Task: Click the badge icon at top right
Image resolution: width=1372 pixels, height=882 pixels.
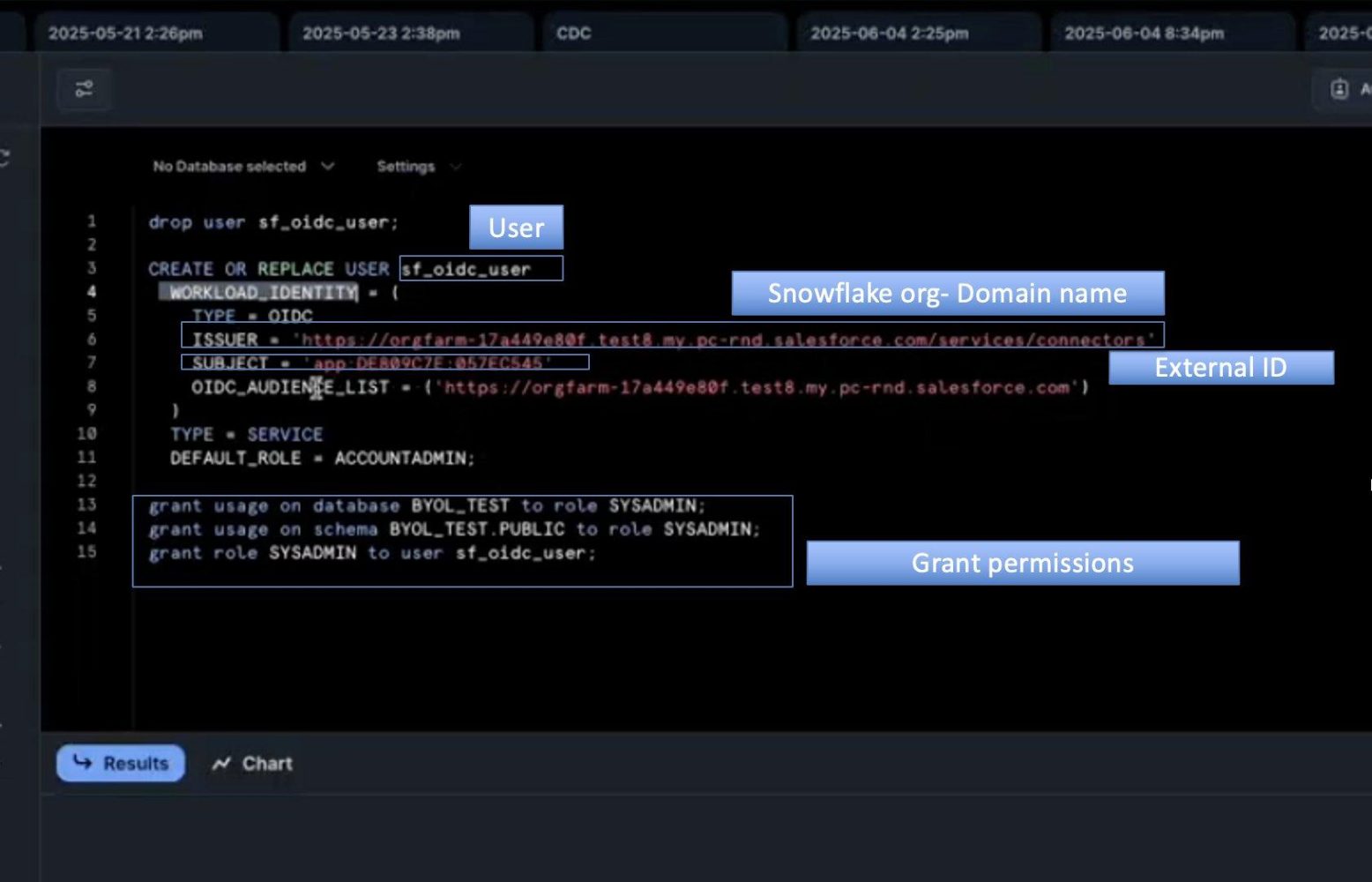Action: pos(1339,89)
